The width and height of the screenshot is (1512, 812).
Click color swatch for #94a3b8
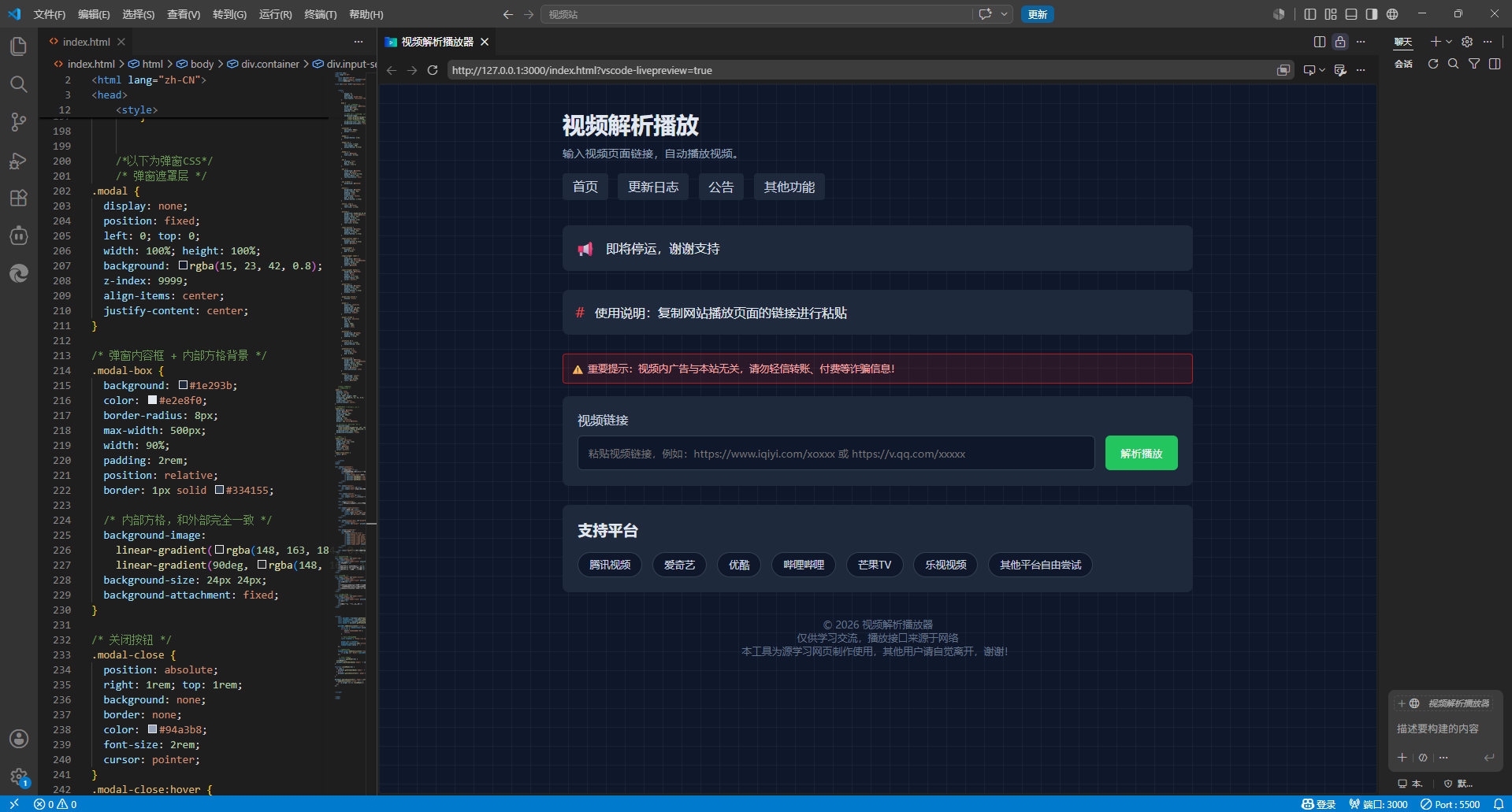[x=152, y=729]
